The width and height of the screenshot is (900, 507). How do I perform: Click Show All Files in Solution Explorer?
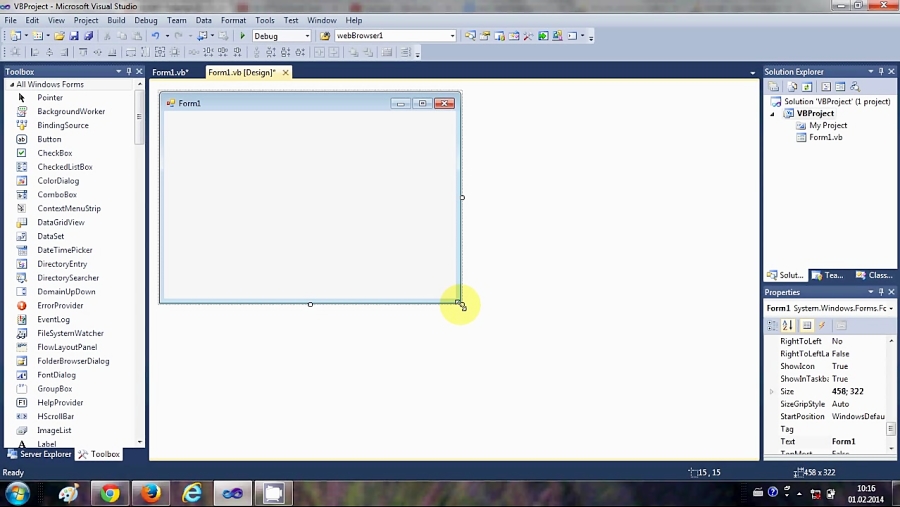(x=792, y=87)
